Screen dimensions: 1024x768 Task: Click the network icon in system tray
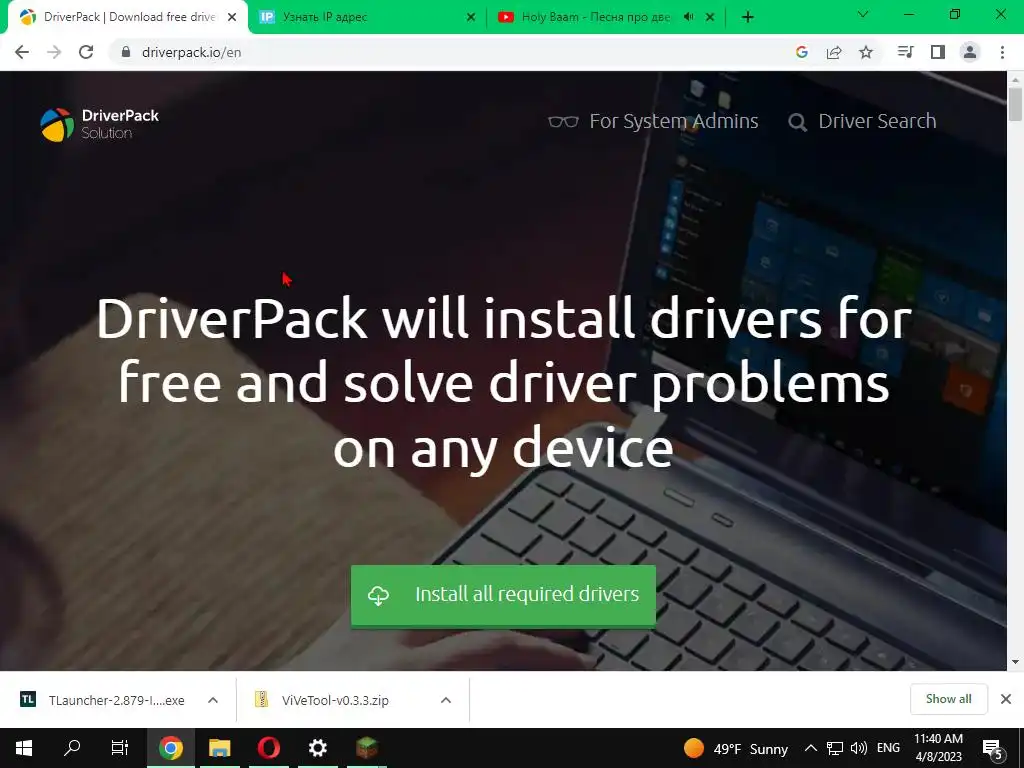tap(835, 748)
